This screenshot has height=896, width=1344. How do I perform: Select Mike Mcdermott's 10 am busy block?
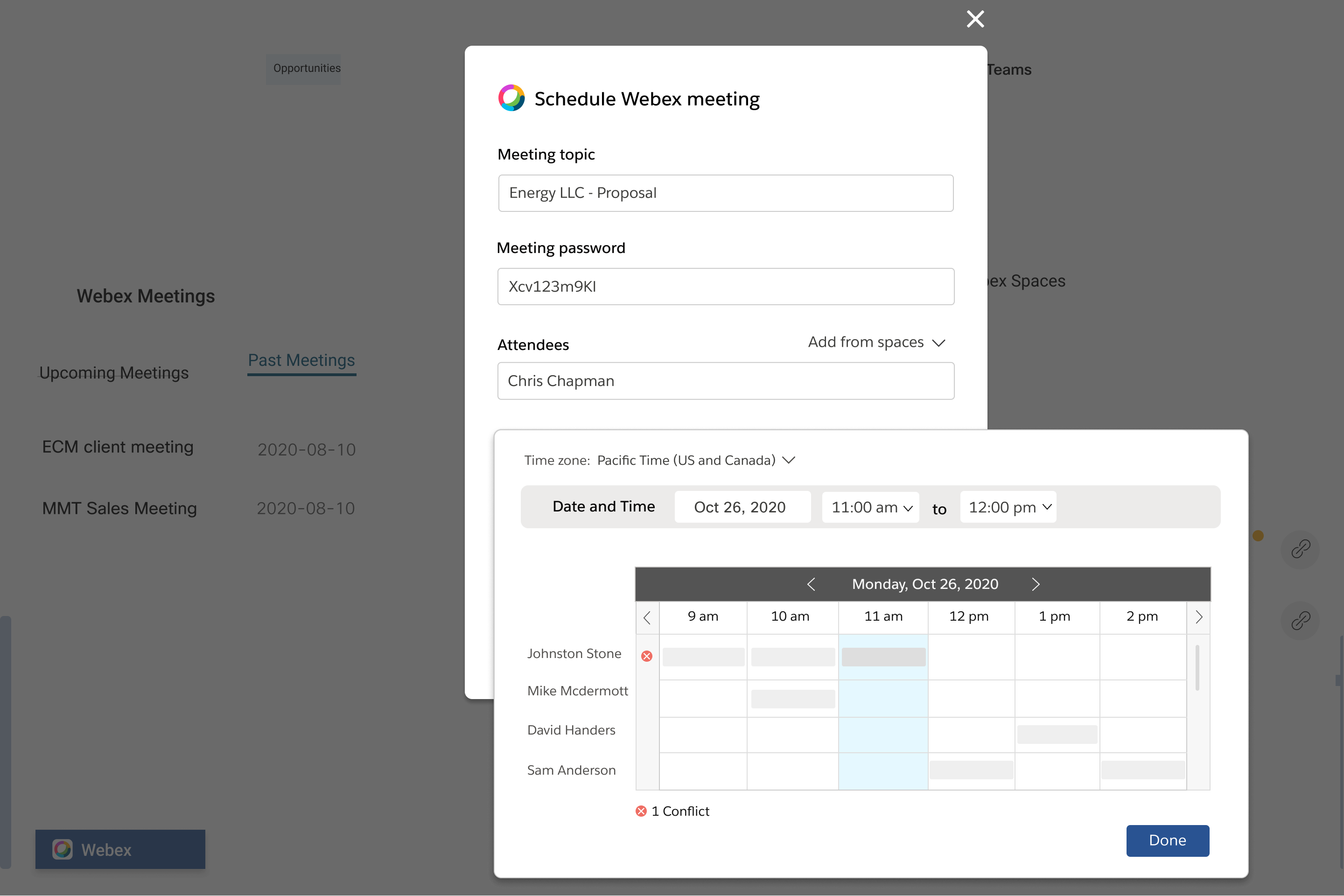793,698
